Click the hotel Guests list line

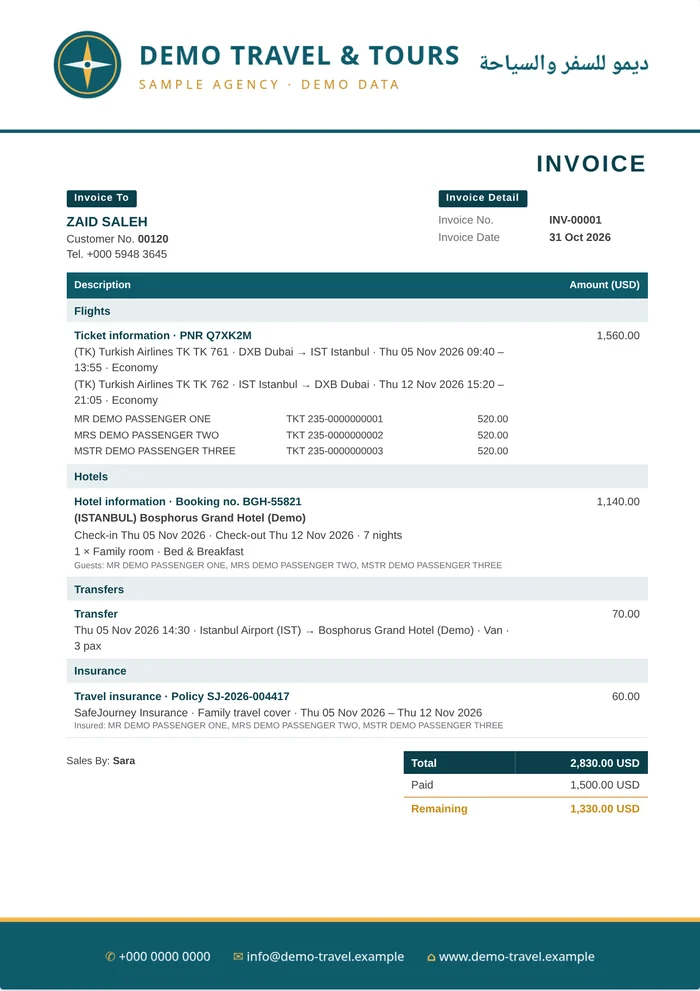click(288, 566)
